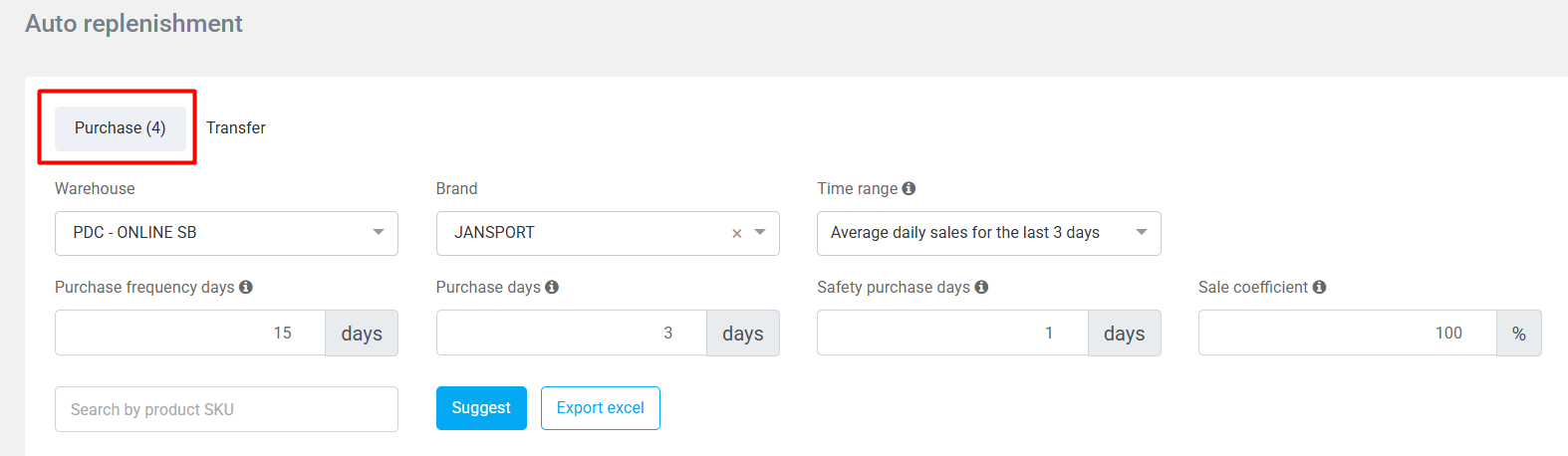Click the Purchase days input field
This screenshot has height=456, width=1568.
point(572,333)
